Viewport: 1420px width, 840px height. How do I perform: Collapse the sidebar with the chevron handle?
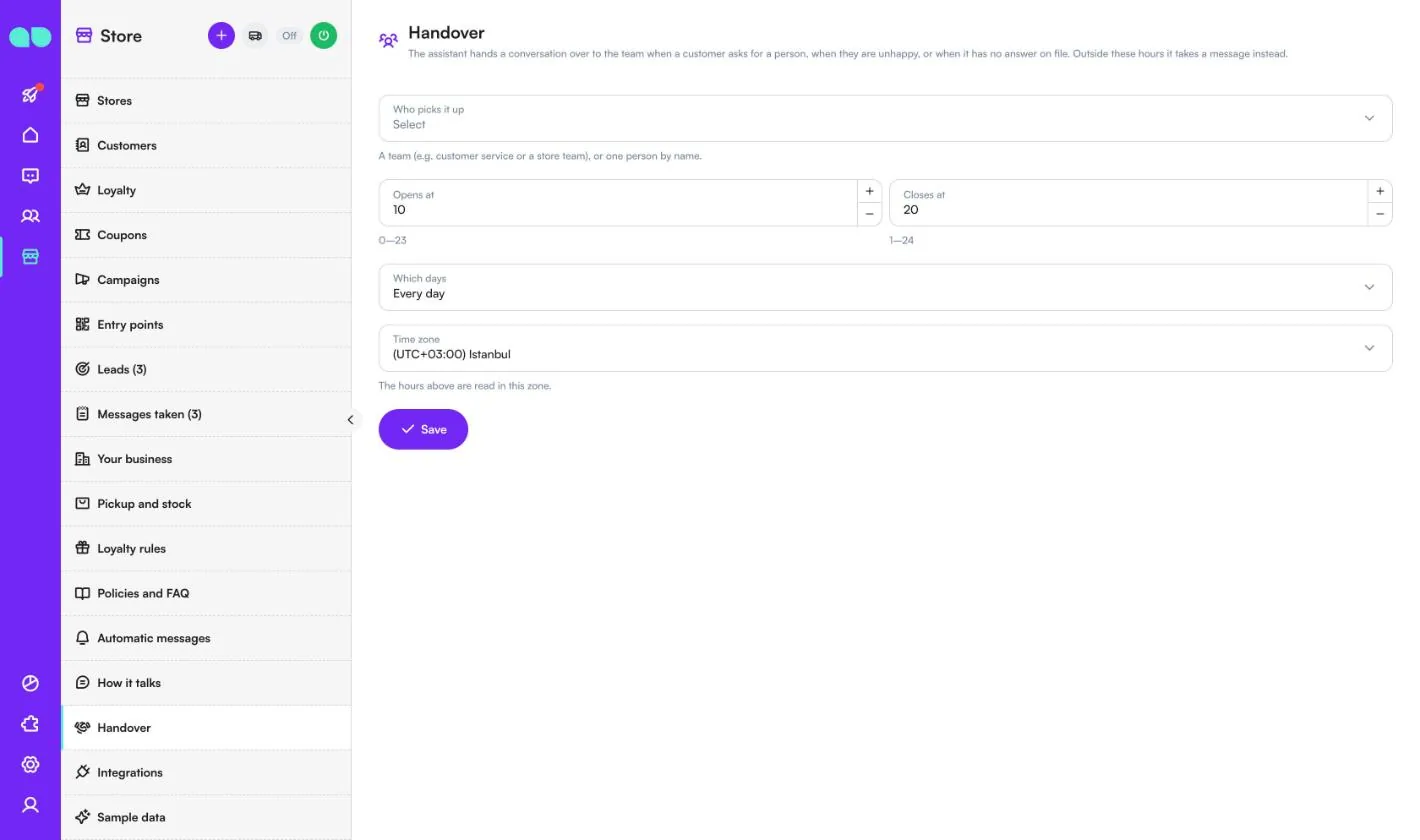(350, 420)
